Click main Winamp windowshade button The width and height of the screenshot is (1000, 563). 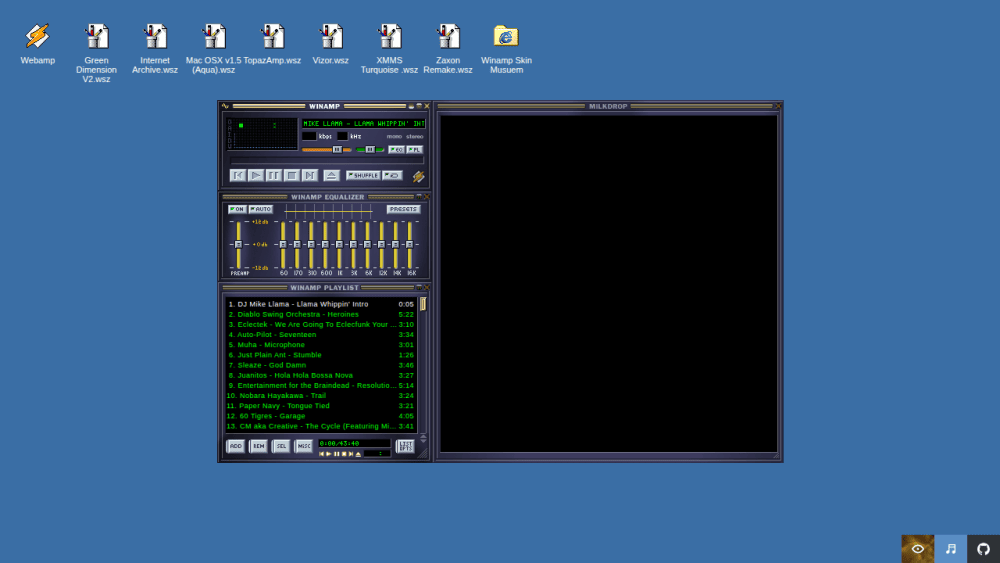click(x=419, y=106)
